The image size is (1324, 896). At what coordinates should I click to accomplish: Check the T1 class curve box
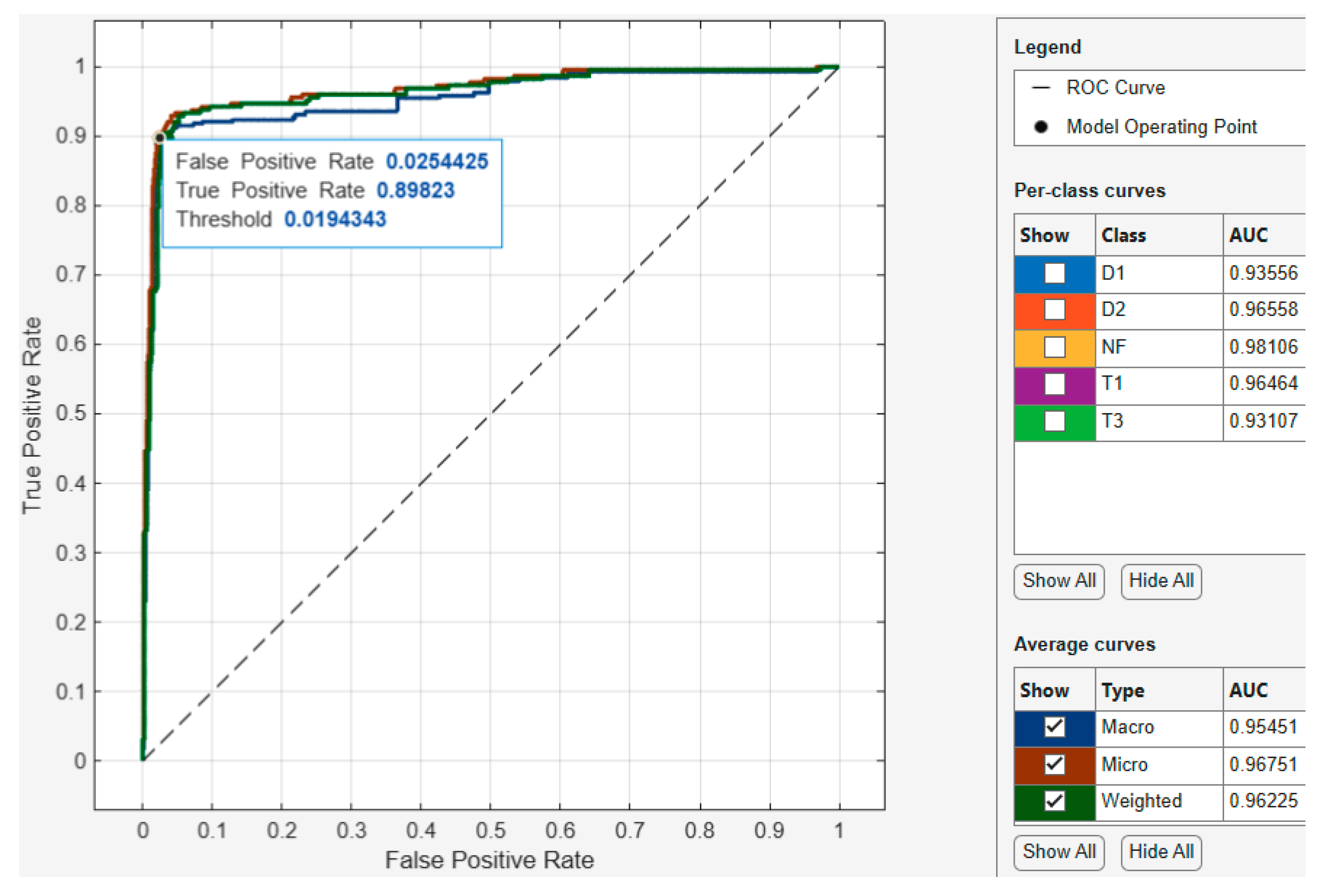click(x=1054, y=384)
